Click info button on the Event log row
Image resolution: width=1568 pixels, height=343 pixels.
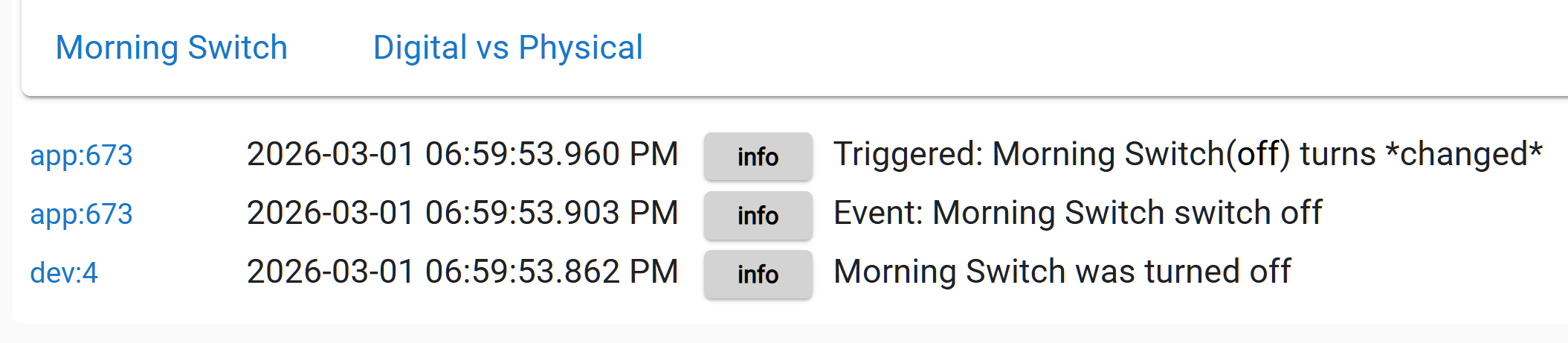tap(758, 216)
